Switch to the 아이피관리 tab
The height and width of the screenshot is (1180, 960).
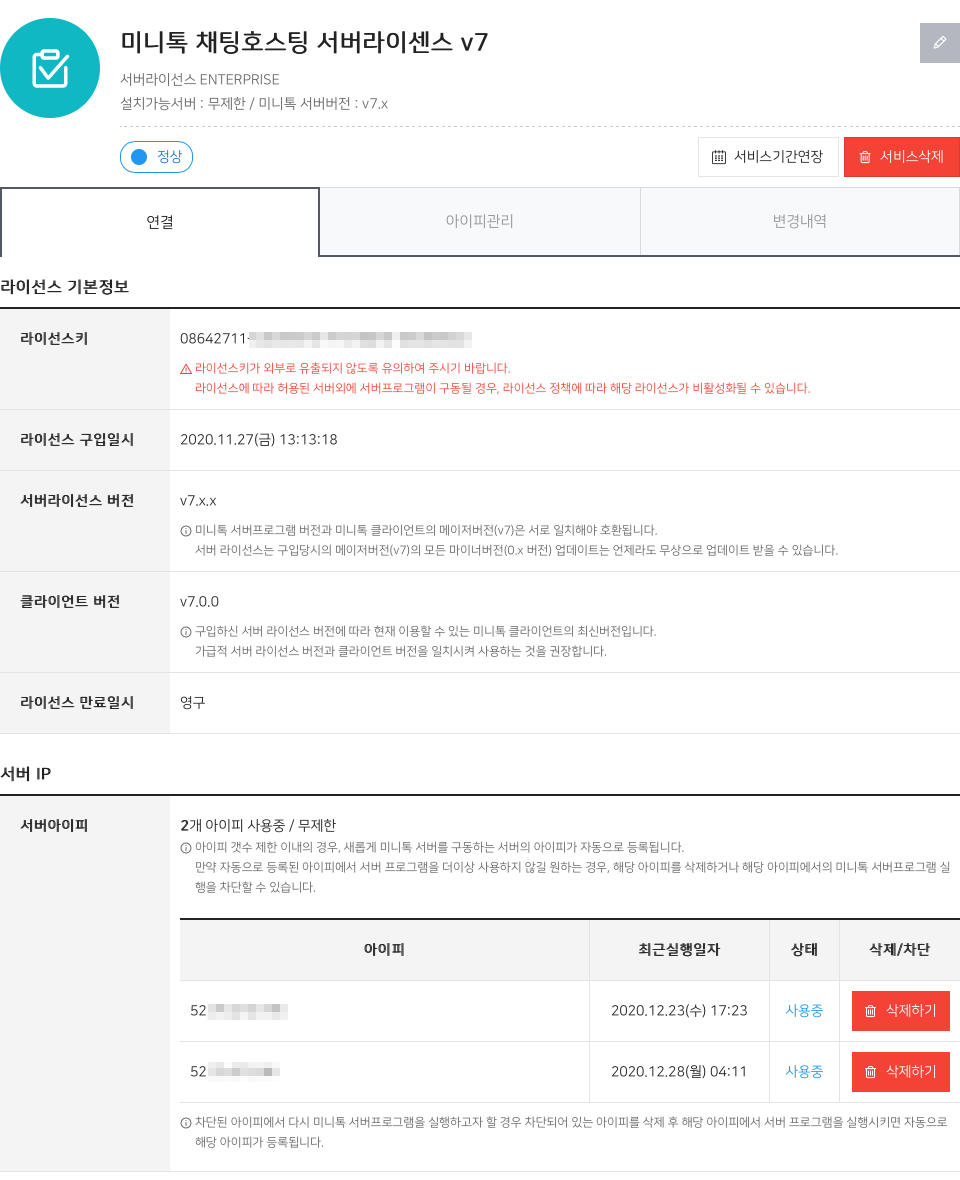pyautogui.click(x=480, y=221)
